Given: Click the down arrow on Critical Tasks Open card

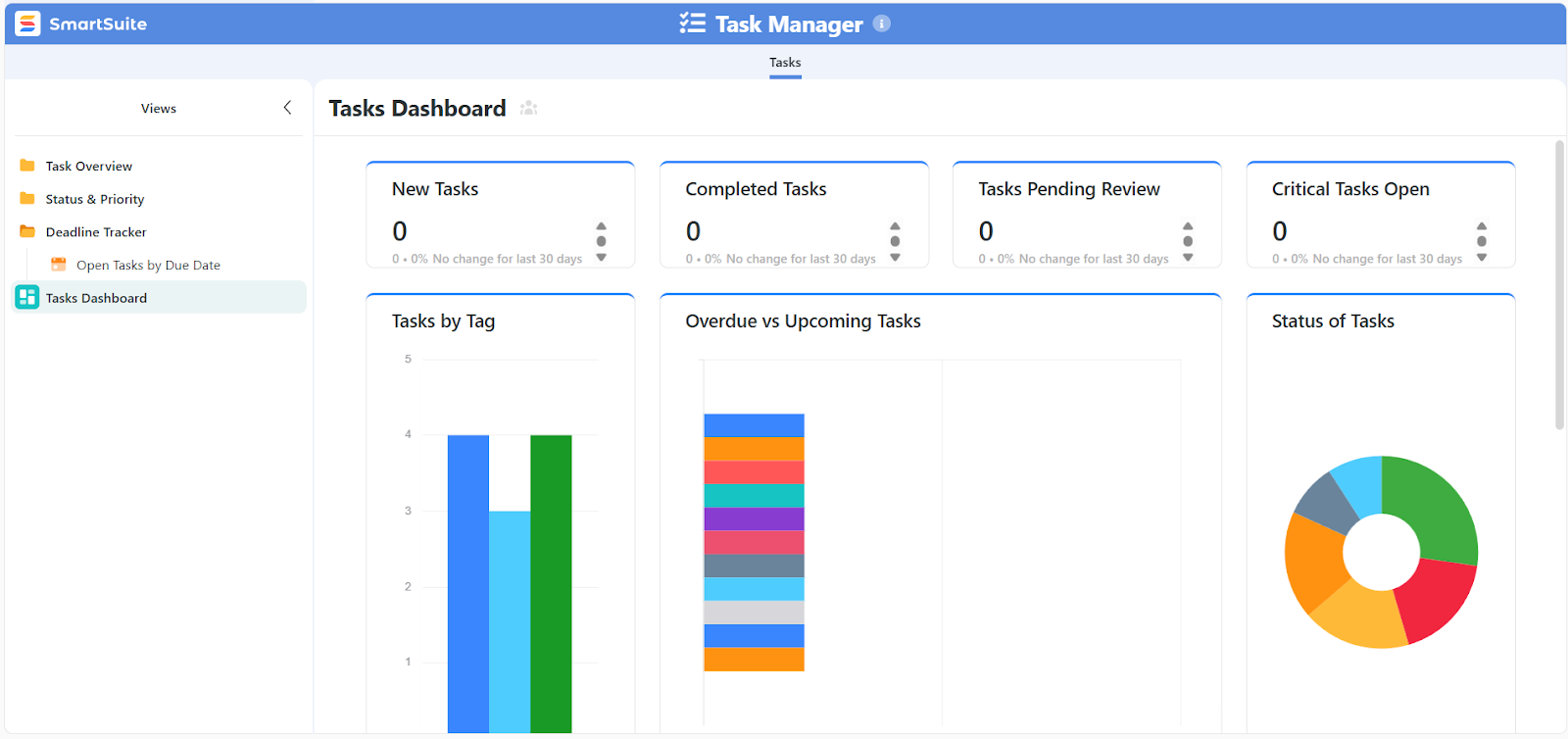Looking at the screenshot, I should (x=1482, y=258).
